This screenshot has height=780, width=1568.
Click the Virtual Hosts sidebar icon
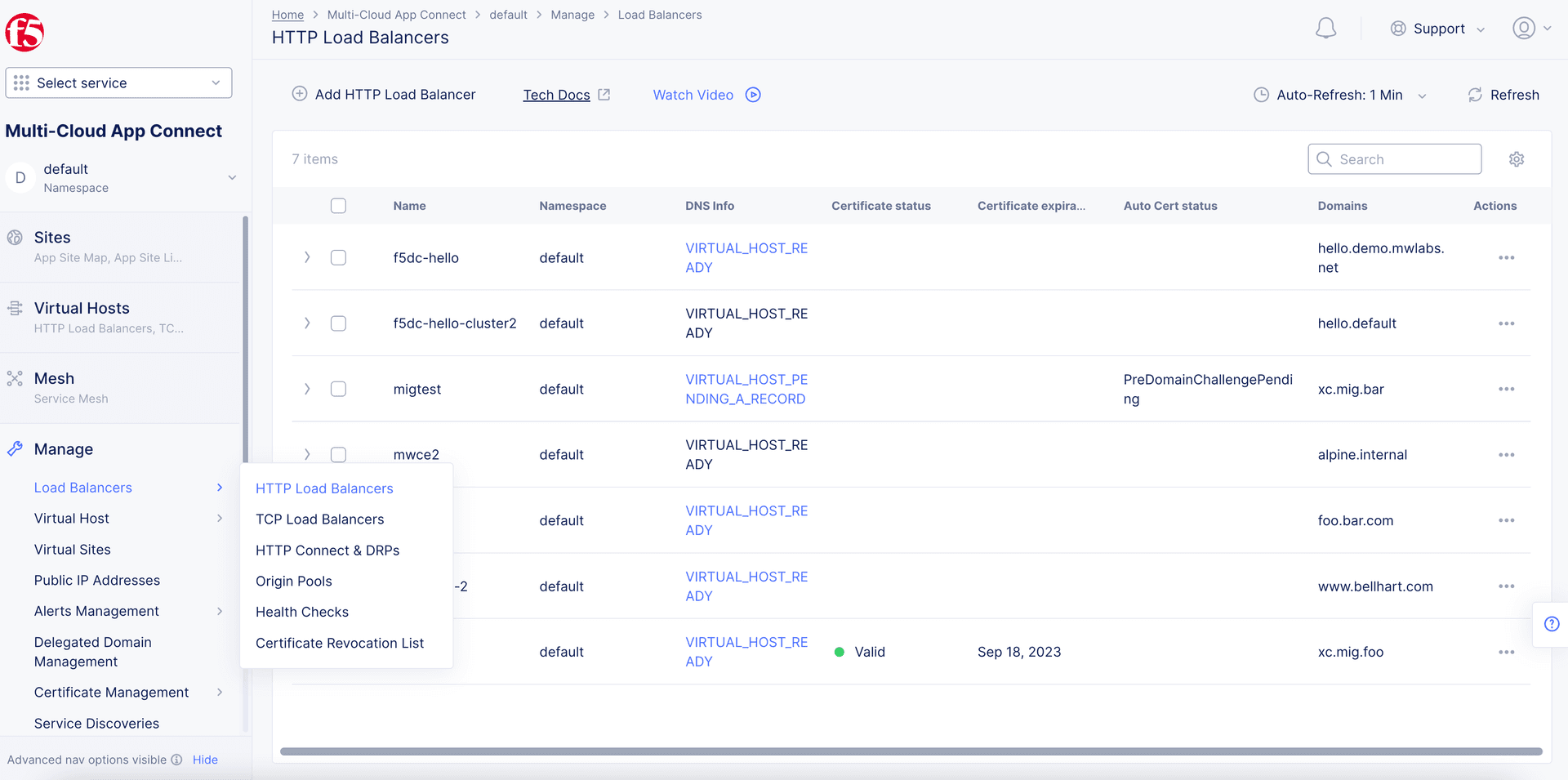coord(15,307)
